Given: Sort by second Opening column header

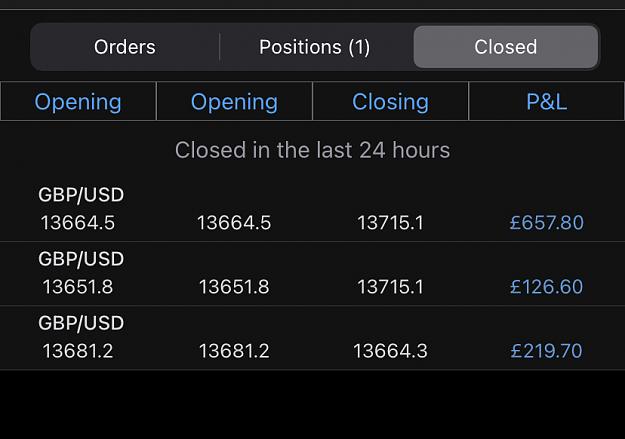Looking at the screenshot, I should pyautogui.click(x=234, y=101).
